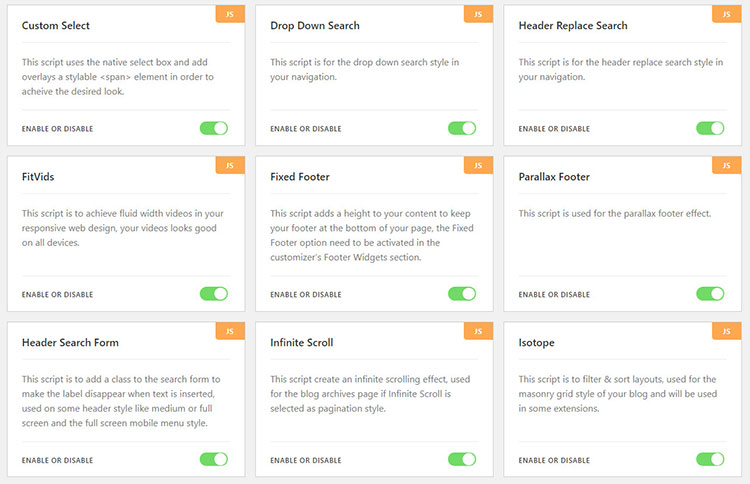The image size is (750, 484).
Task: Toggle off the Drop Down Search script
Action: point(462,128)
